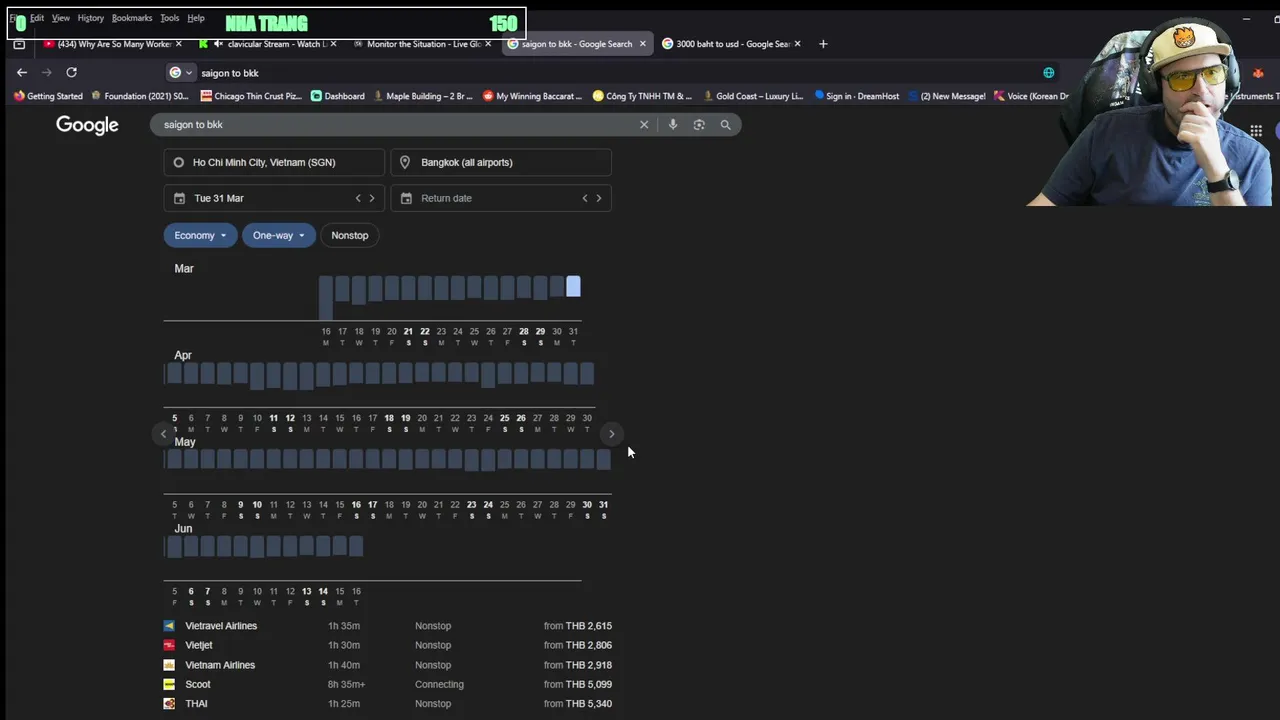The image size is (1280, 720).
Task: Click the Google logo
Action: [x=87, y=125]
